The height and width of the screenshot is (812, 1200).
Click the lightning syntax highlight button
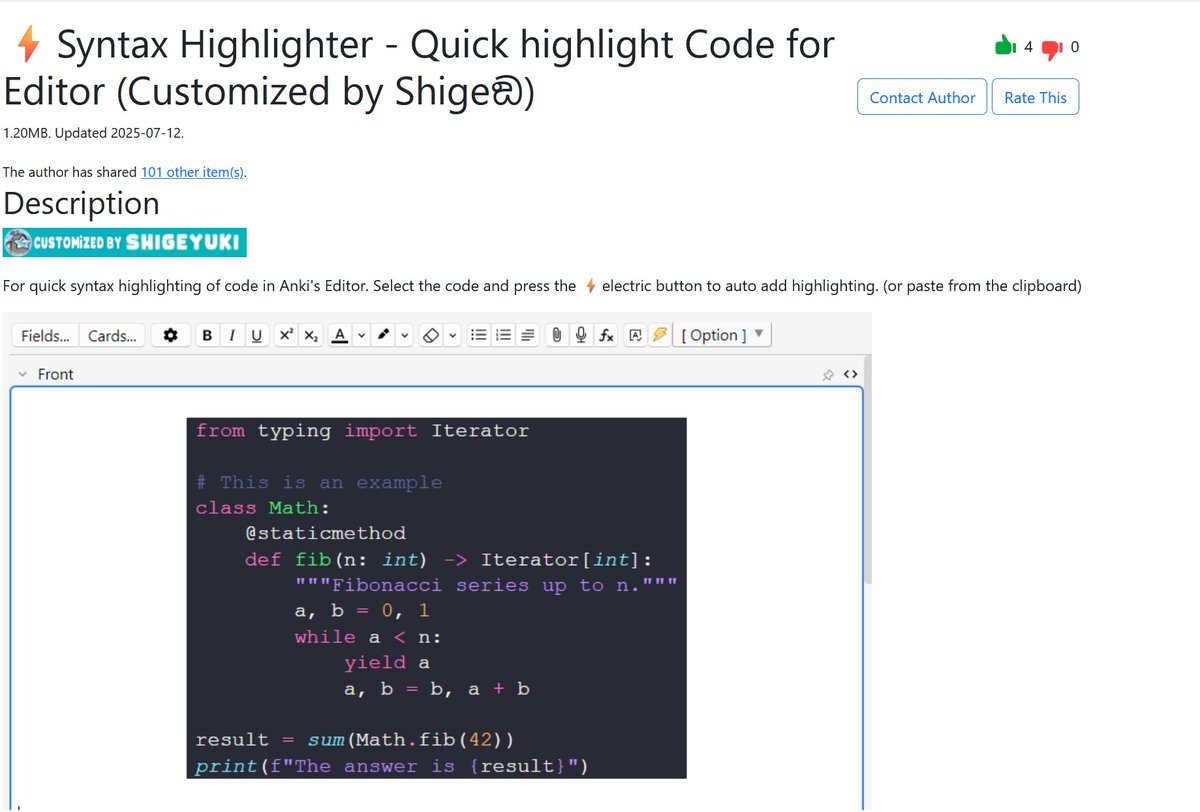tap(659, 335)
